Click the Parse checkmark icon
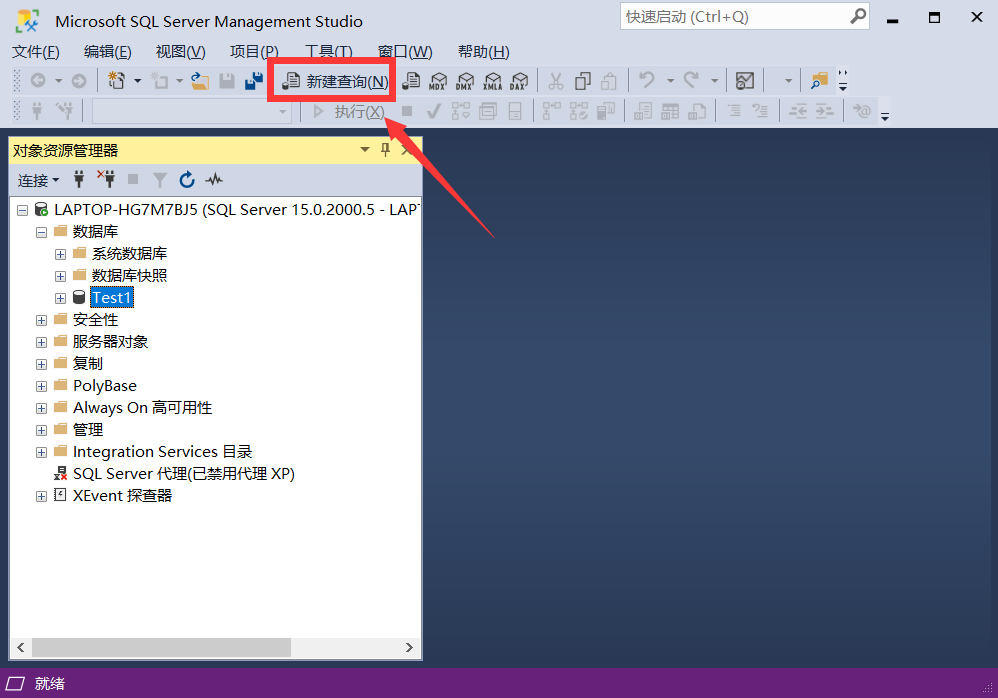Viewport: 998px width, 698px height. coord(433,112)
